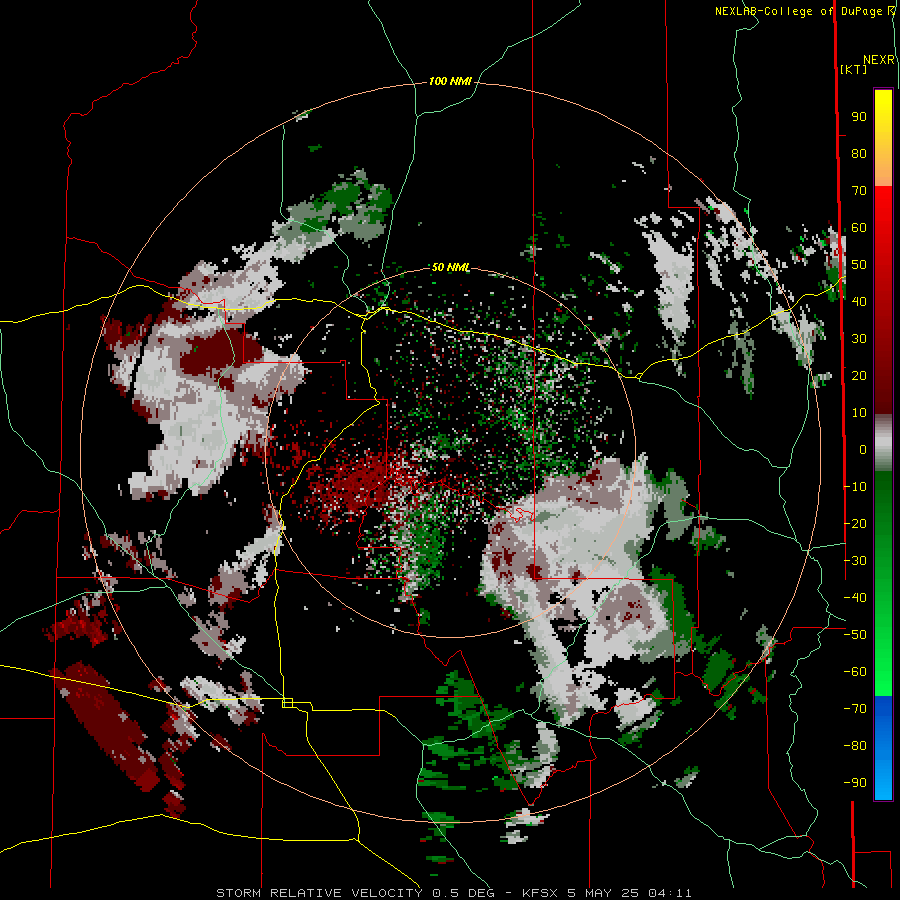900x900 pixels.
Task: Click the "-70" scale label
Action: point(855,709)
